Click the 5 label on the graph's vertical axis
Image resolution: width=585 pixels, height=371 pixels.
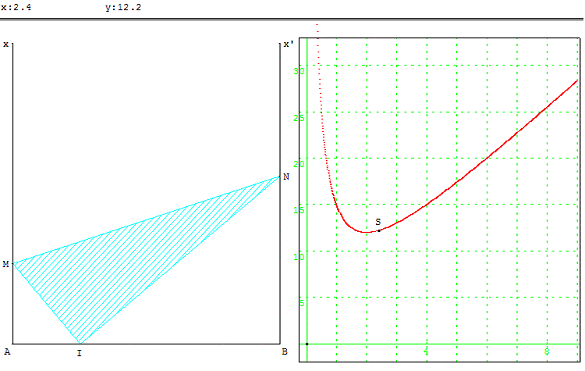point(301,303)
